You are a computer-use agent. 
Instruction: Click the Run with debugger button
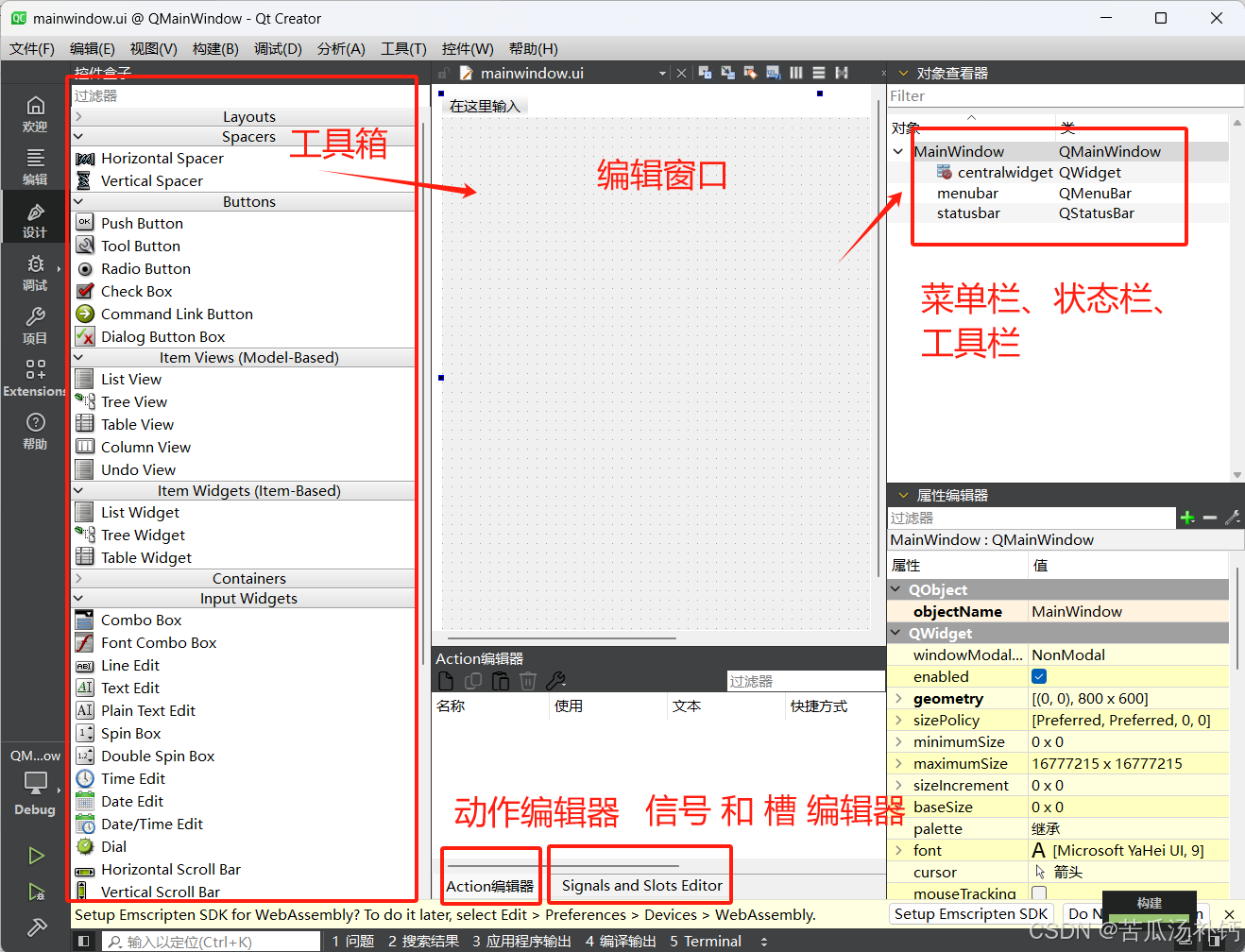(36, 892)
